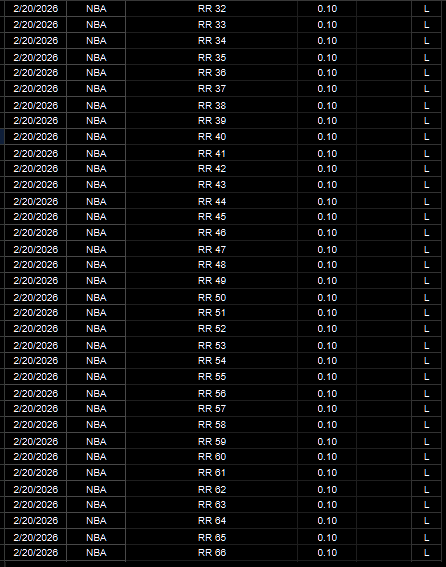Click the RR 57 cell
Image resolution: width=446 pixels, height=567 pixels.
pyautogui.click(x=212, y=409)
